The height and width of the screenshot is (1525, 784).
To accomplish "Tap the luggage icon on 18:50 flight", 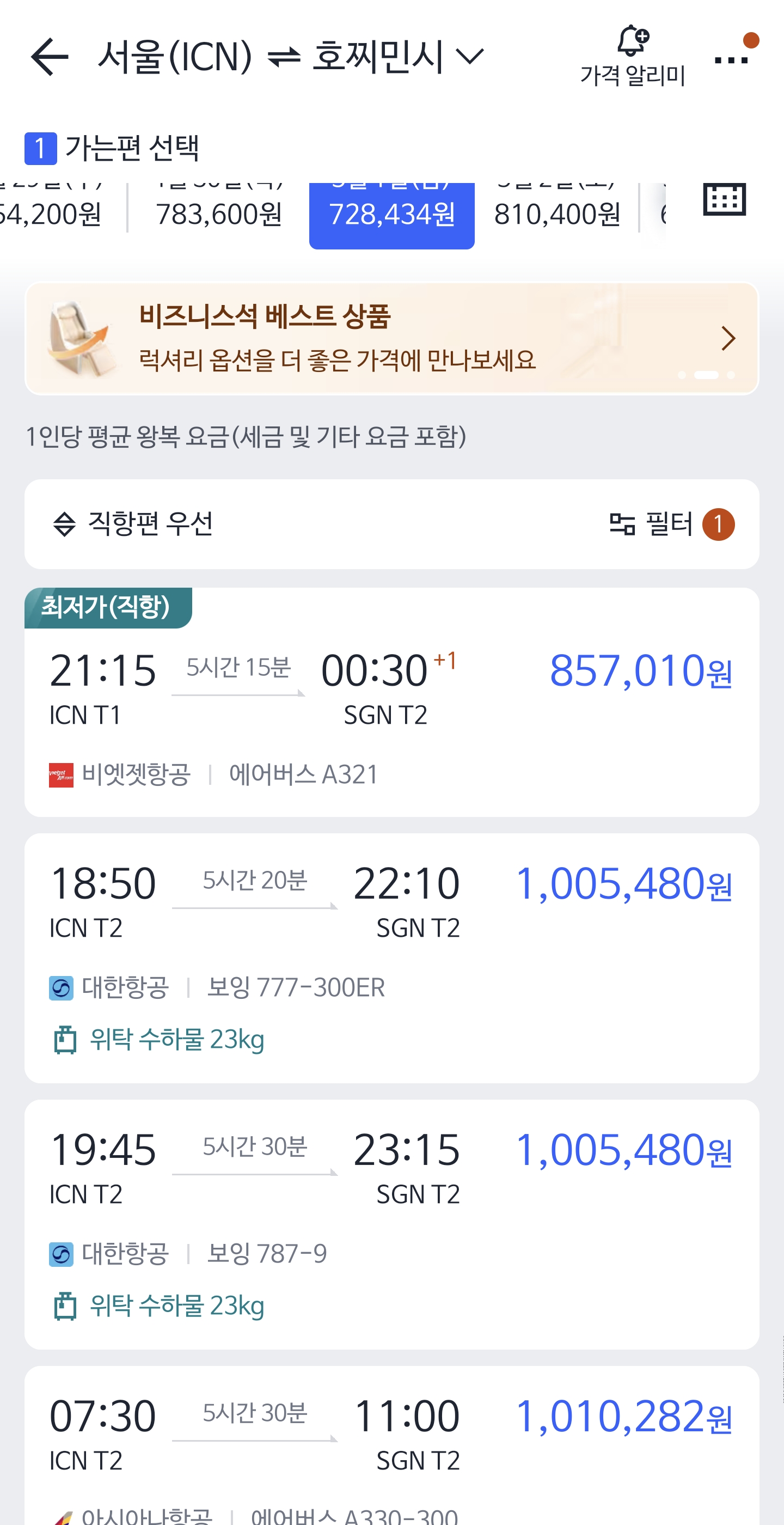I will (65, 1040).
